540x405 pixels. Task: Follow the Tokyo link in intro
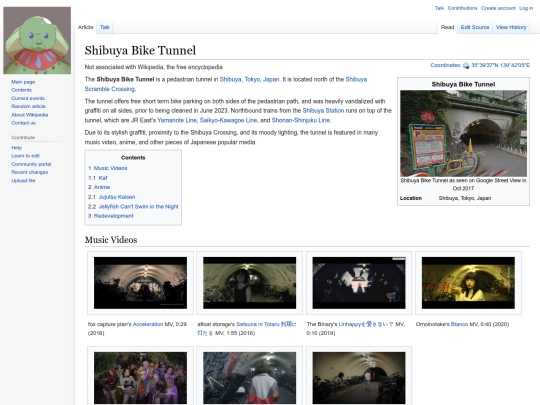coord(252,79)
